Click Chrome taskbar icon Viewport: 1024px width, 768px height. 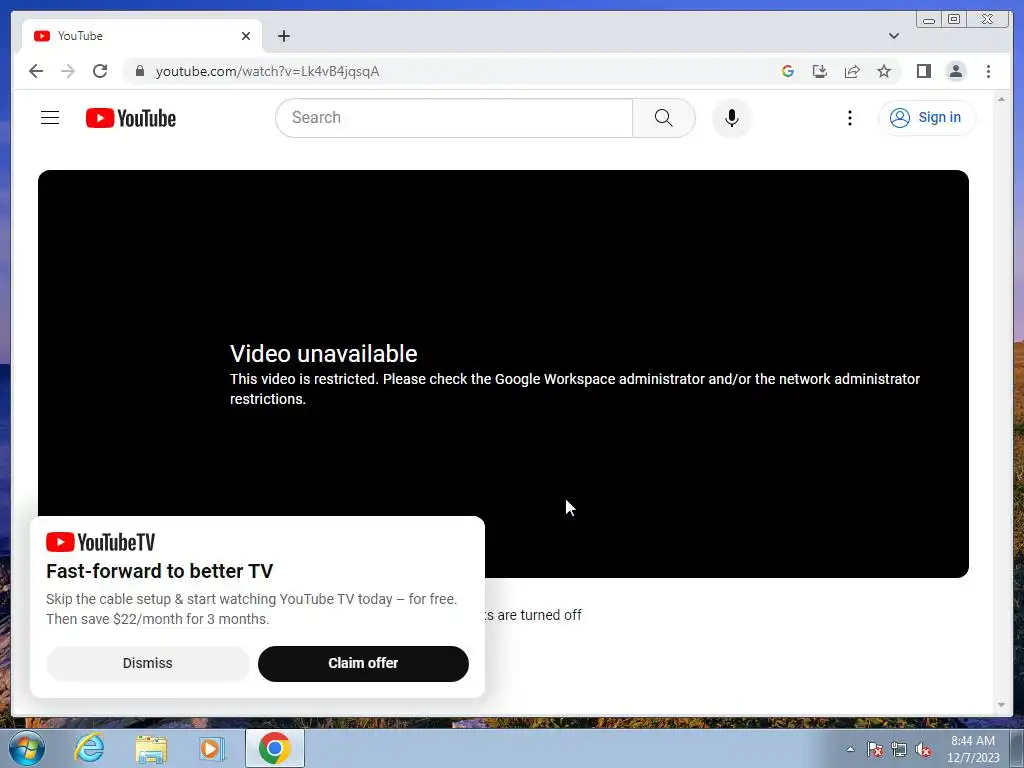coord(275,748)
